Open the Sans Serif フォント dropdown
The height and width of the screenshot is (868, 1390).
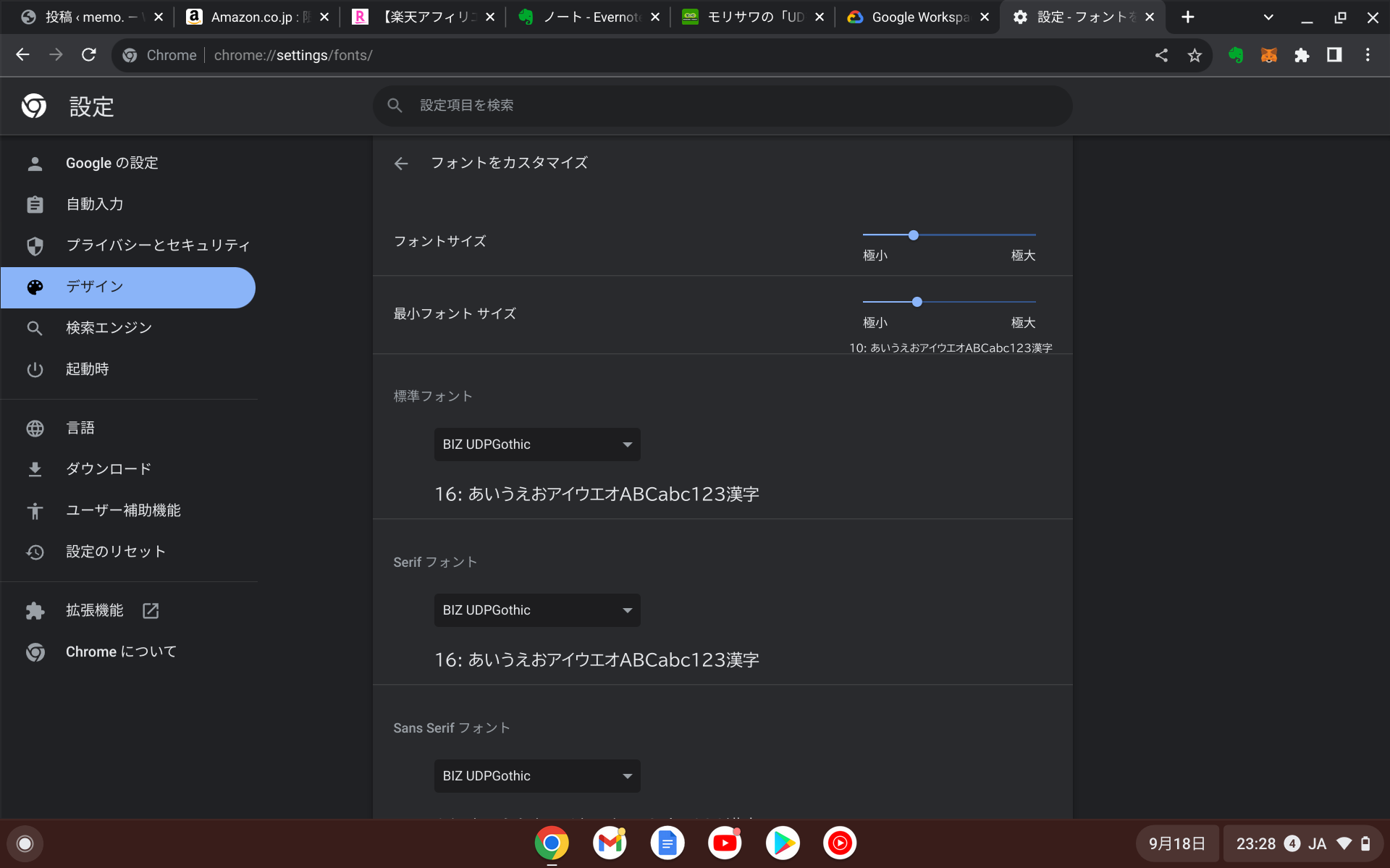coord(536,775)
